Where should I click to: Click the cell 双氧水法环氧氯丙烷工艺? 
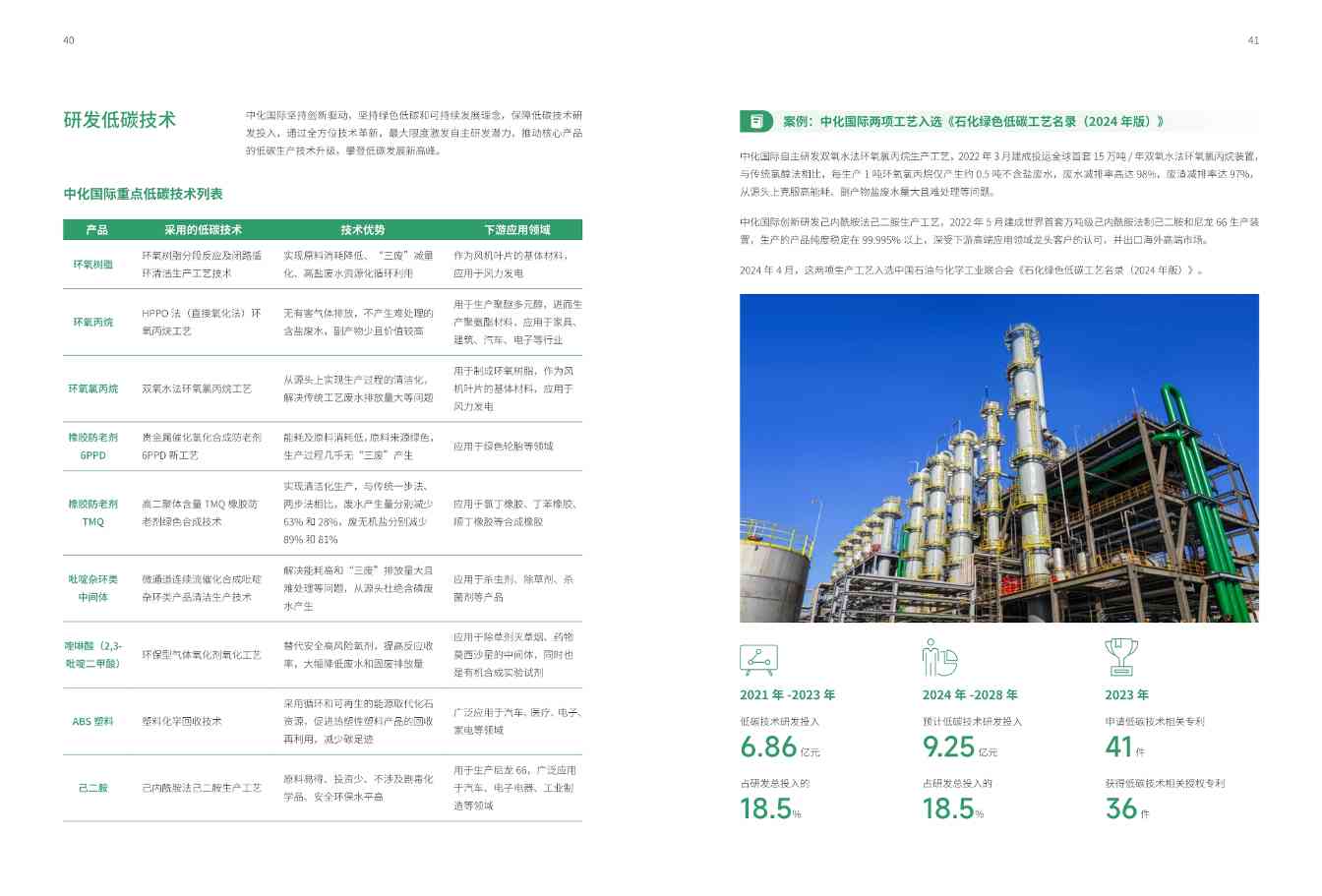pos(198,388)
